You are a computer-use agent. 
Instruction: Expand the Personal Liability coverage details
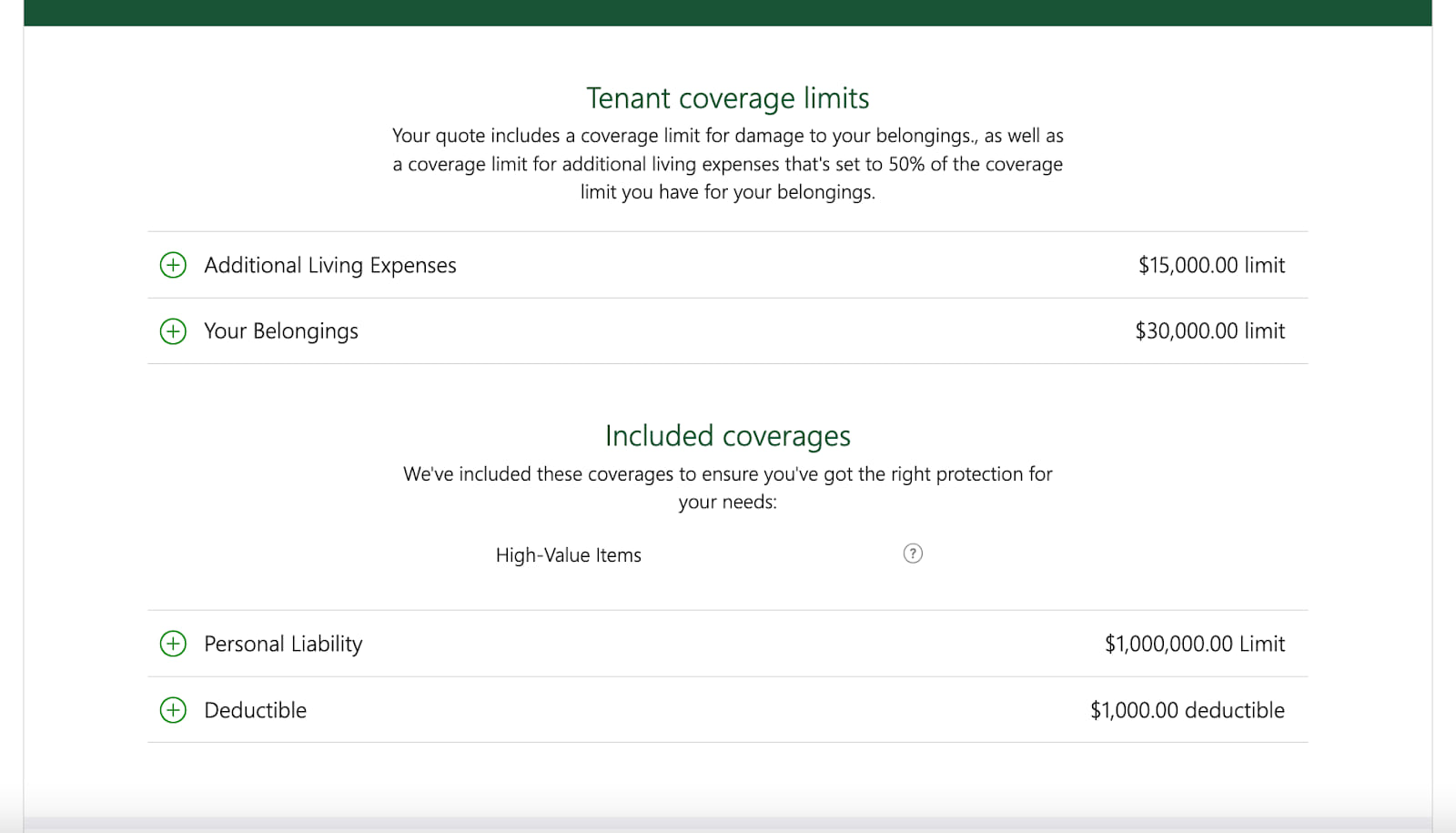(x=172, y=644)
